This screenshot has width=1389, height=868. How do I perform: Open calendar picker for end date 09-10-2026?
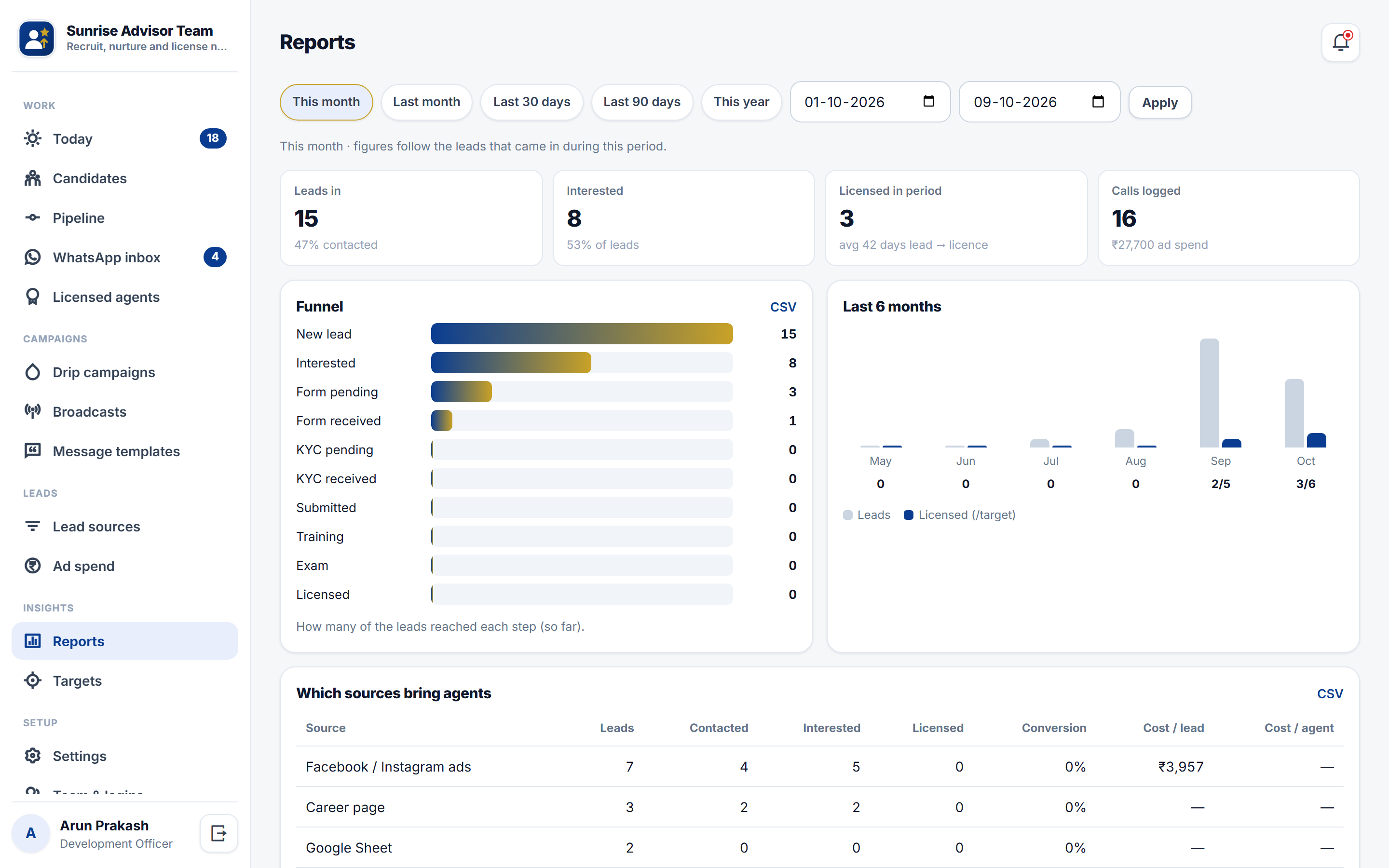click(x=1097, y=102)
